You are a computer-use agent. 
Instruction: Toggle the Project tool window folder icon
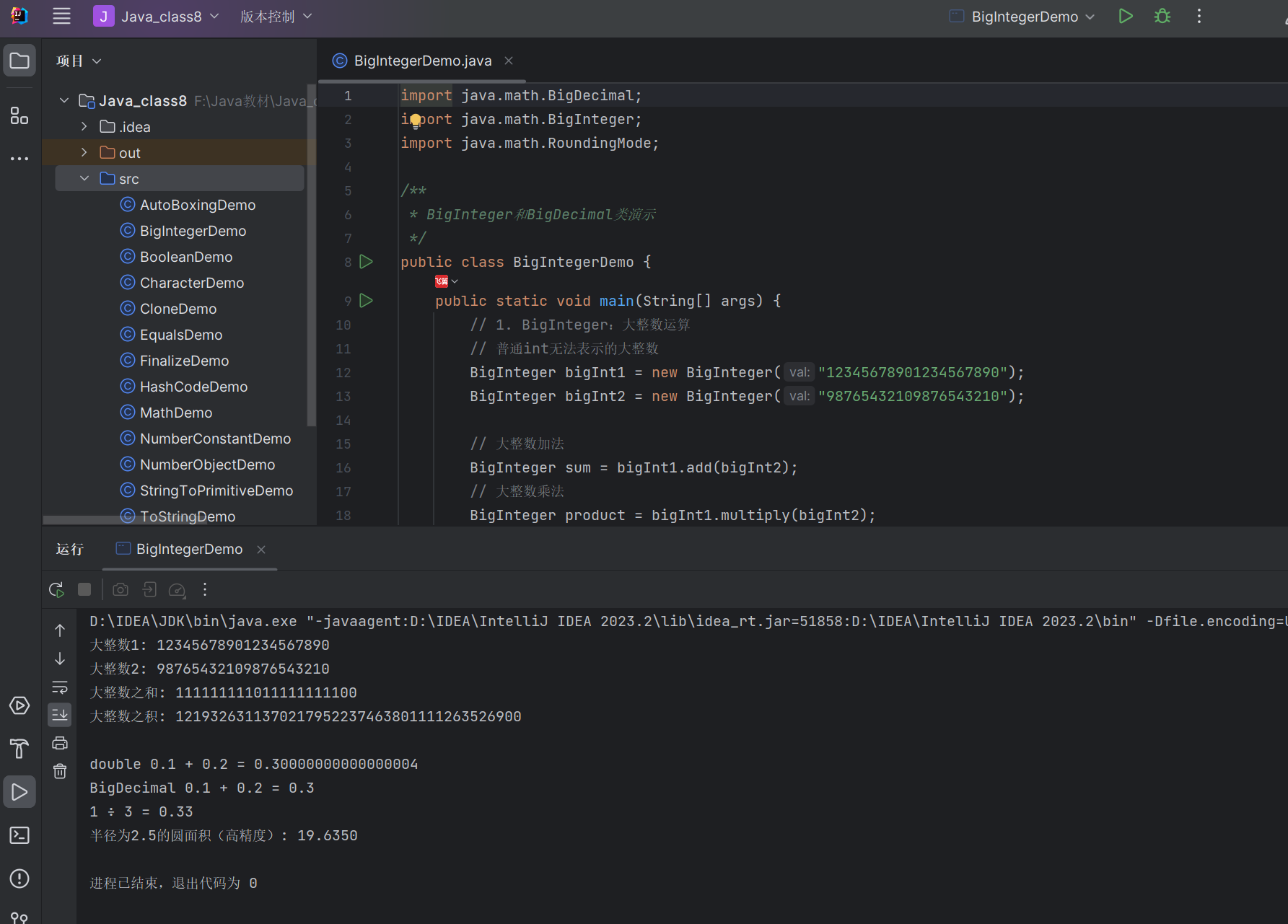pos(19,61)
